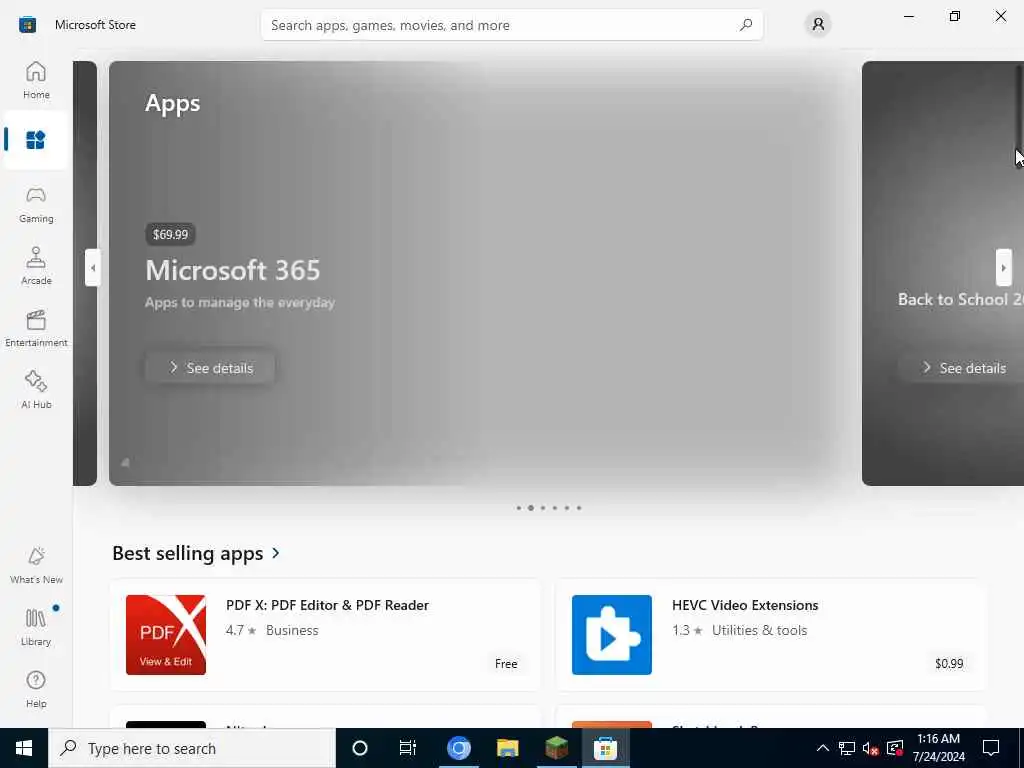Click See details for Microsoft 365

tap(210, 368)
